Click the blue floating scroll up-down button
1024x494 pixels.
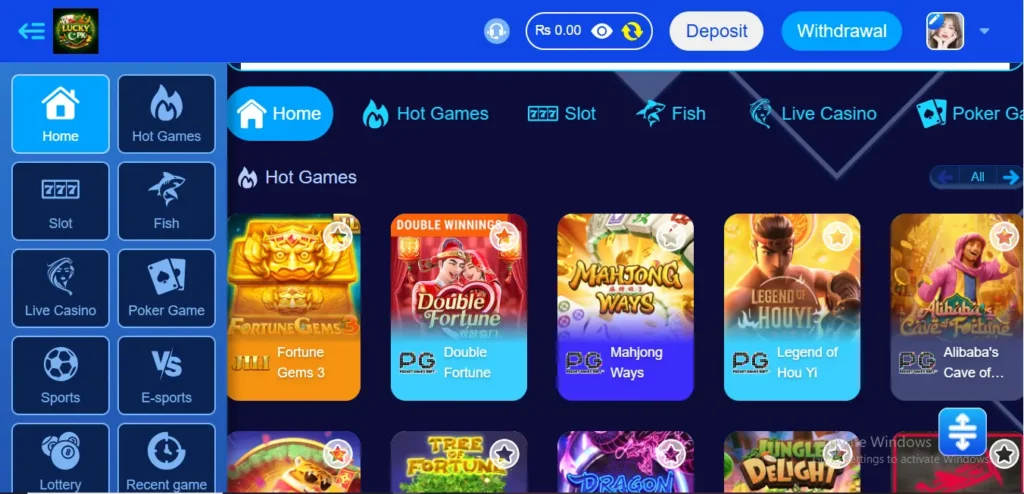point(963,431)
